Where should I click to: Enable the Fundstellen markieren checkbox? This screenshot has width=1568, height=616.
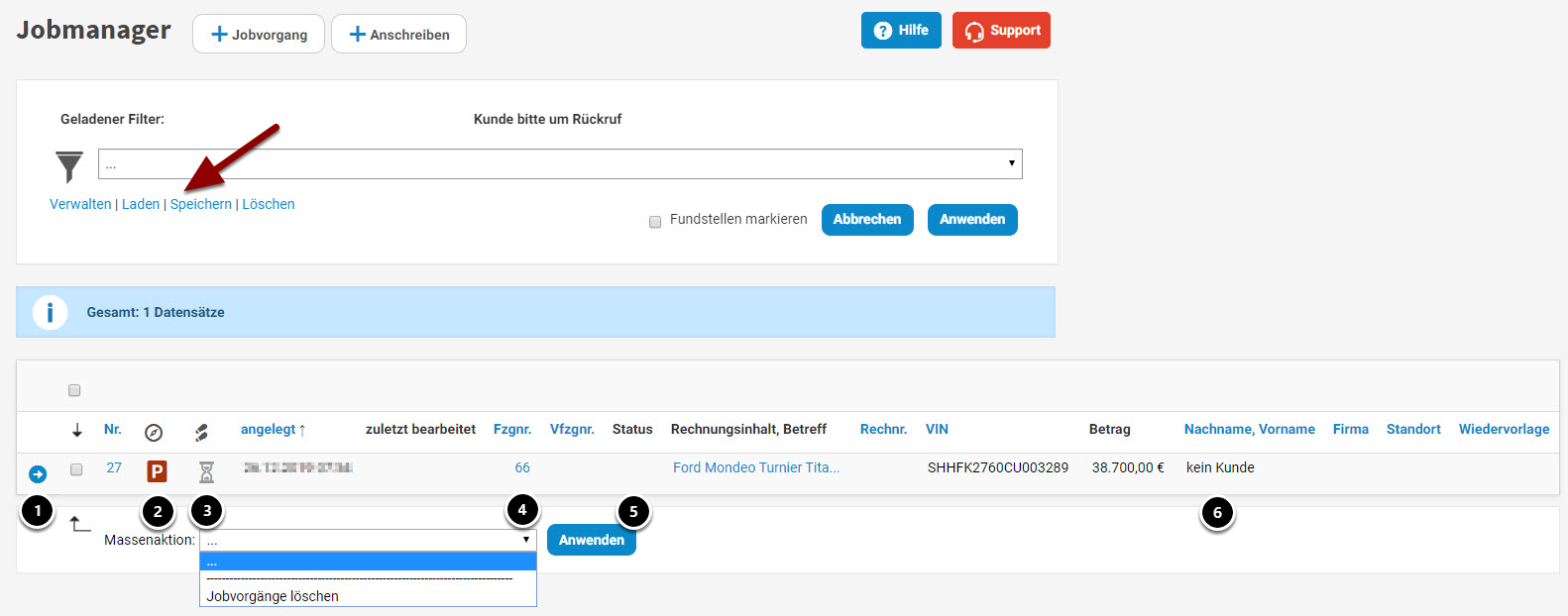(655, 222)
